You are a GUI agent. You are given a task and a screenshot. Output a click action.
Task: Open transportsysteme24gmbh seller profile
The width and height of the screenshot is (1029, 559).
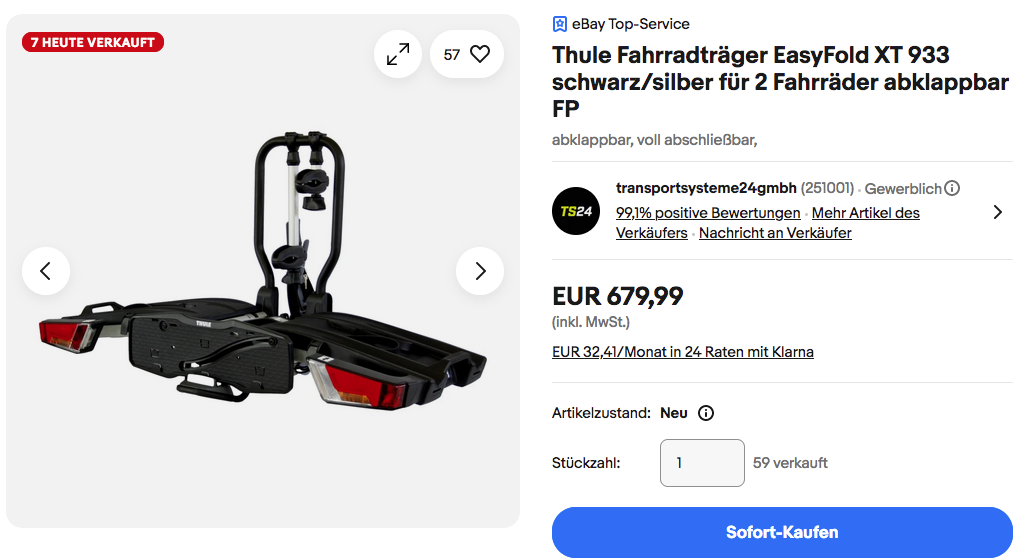(x=706, y=188)
